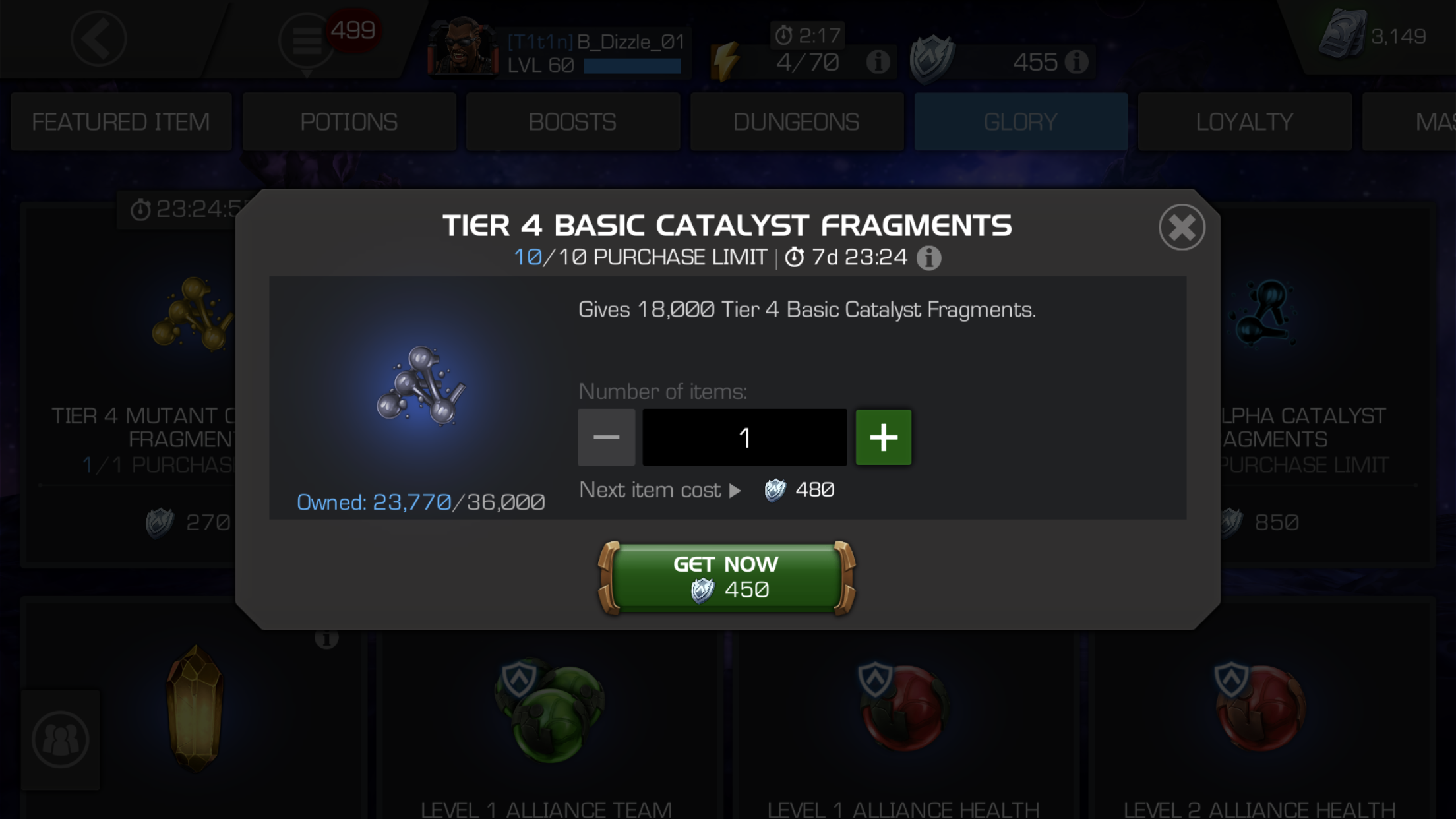Close the catalyst fragments purchase dialog
Viewport: 1456px width, 819px height.
pos(1182,228)
